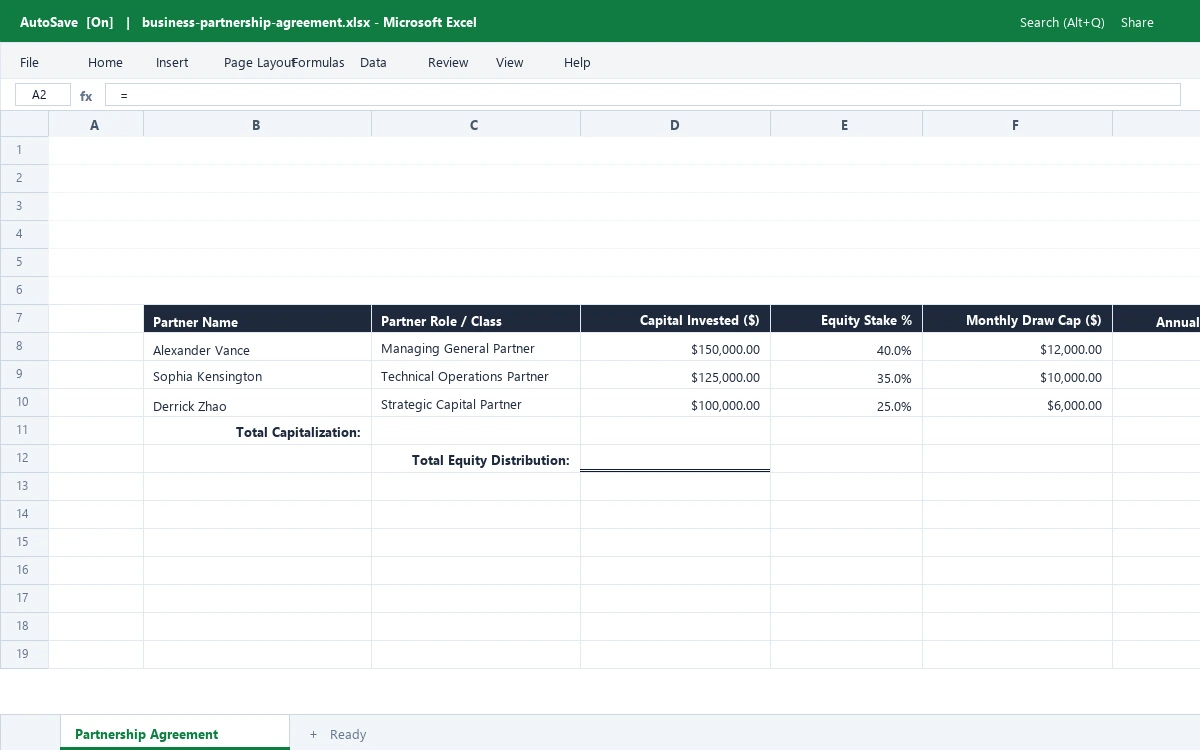Image resolution: width=1200 pixels, height=750 pixels.
Task: Click the $6,000.00 draw cap cell
Action: pyautogui.click(x=1017, y=403)
